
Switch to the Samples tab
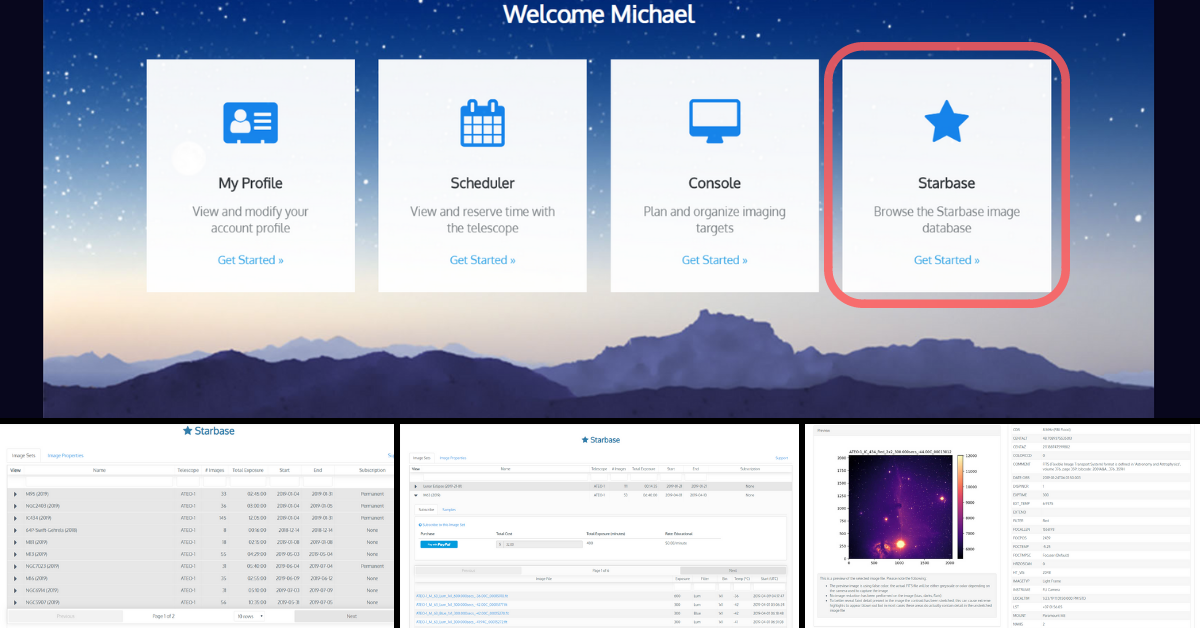(x=449, y=510)
